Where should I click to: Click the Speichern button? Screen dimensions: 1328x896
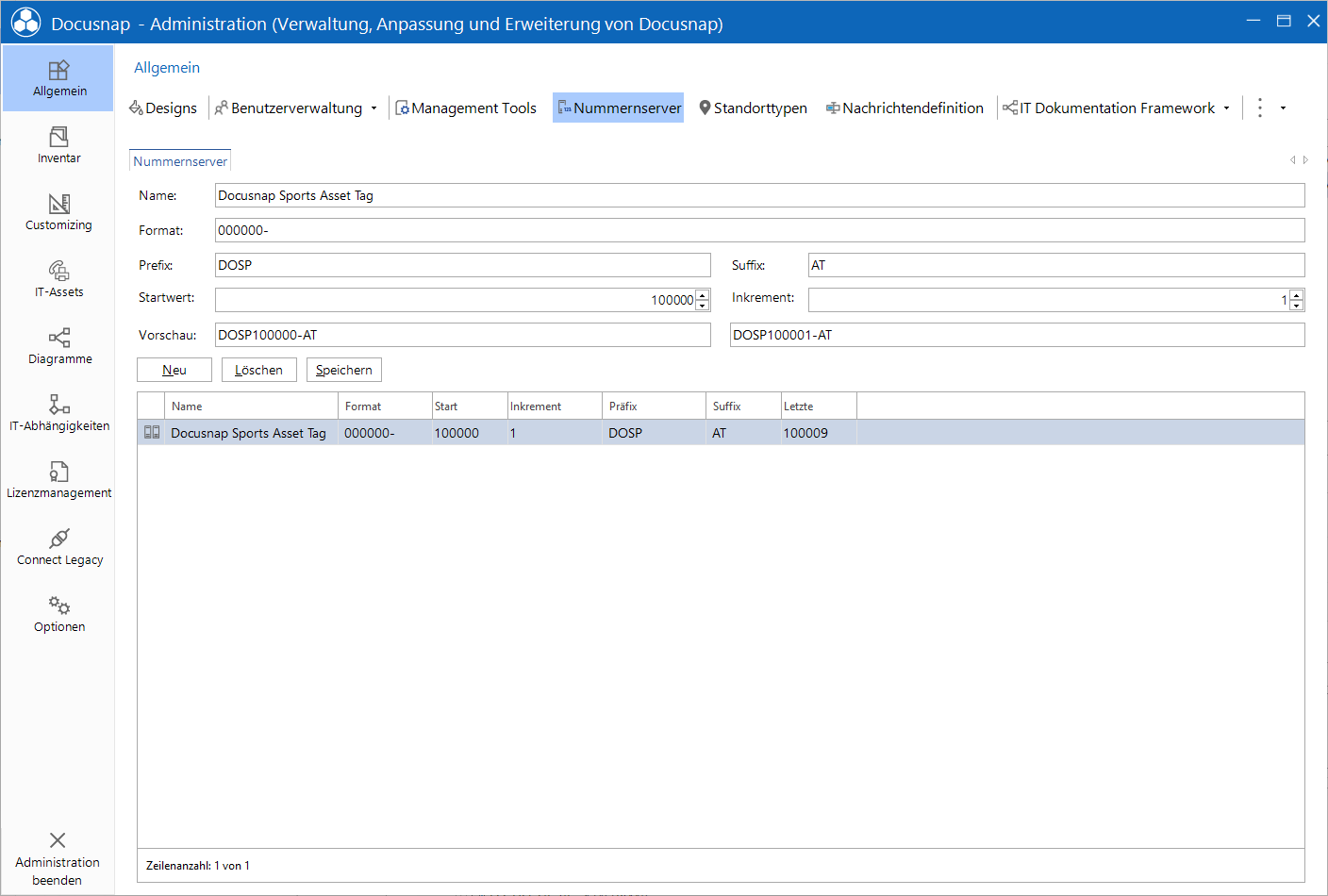(344, 370)
